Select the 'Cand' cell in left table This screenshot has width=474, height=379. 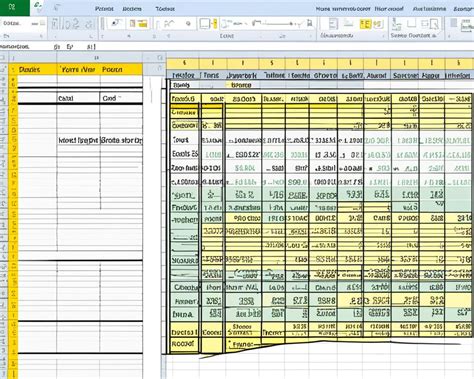tap(121, 98)
